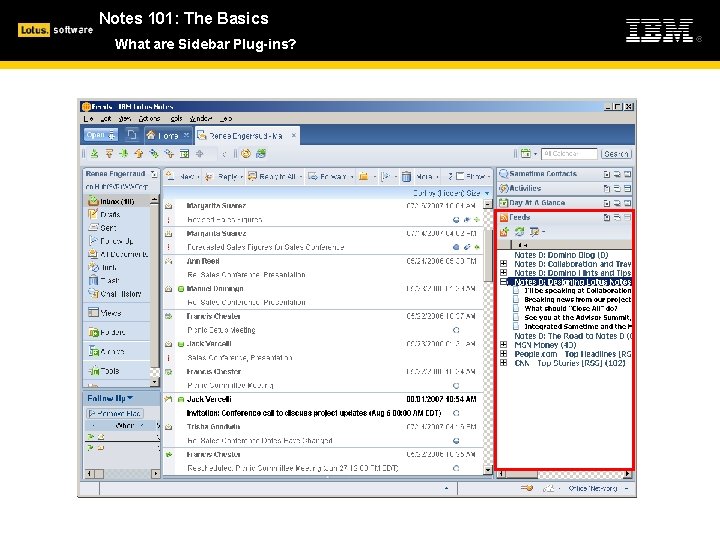This screenshot has width=720, height=540.
Task: Click the refresh feeds icon
Action: [x=519, y=232]
